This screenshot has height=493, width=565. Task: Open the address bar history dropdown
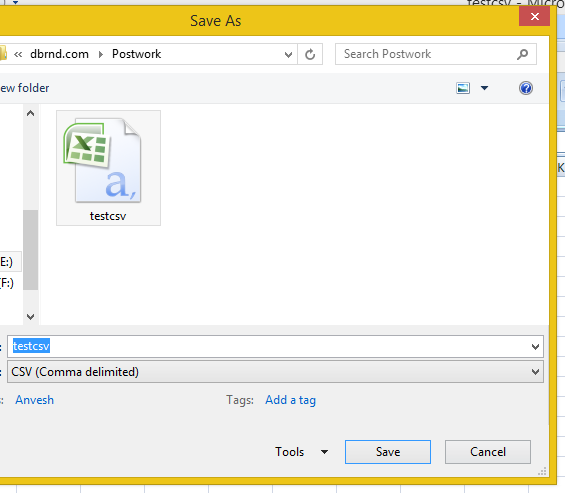tap(288, 55)
